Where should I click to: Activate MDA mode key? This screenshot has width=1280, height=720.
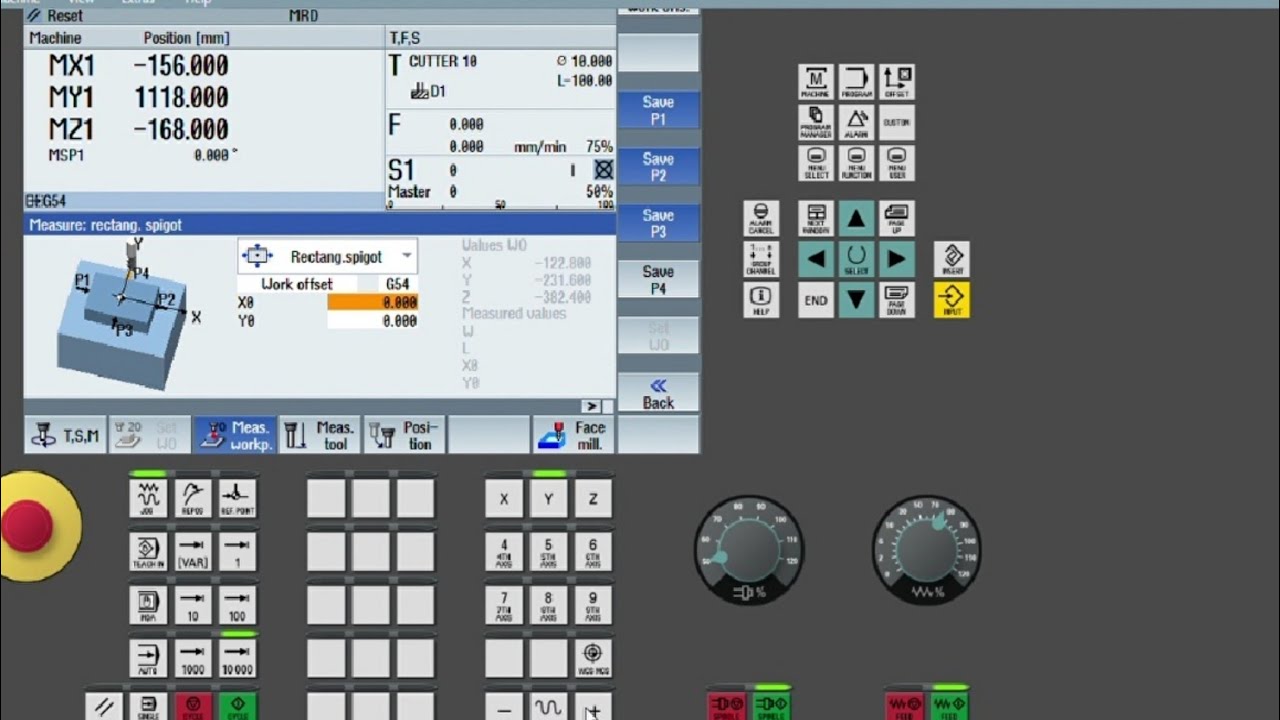(148, 605)
